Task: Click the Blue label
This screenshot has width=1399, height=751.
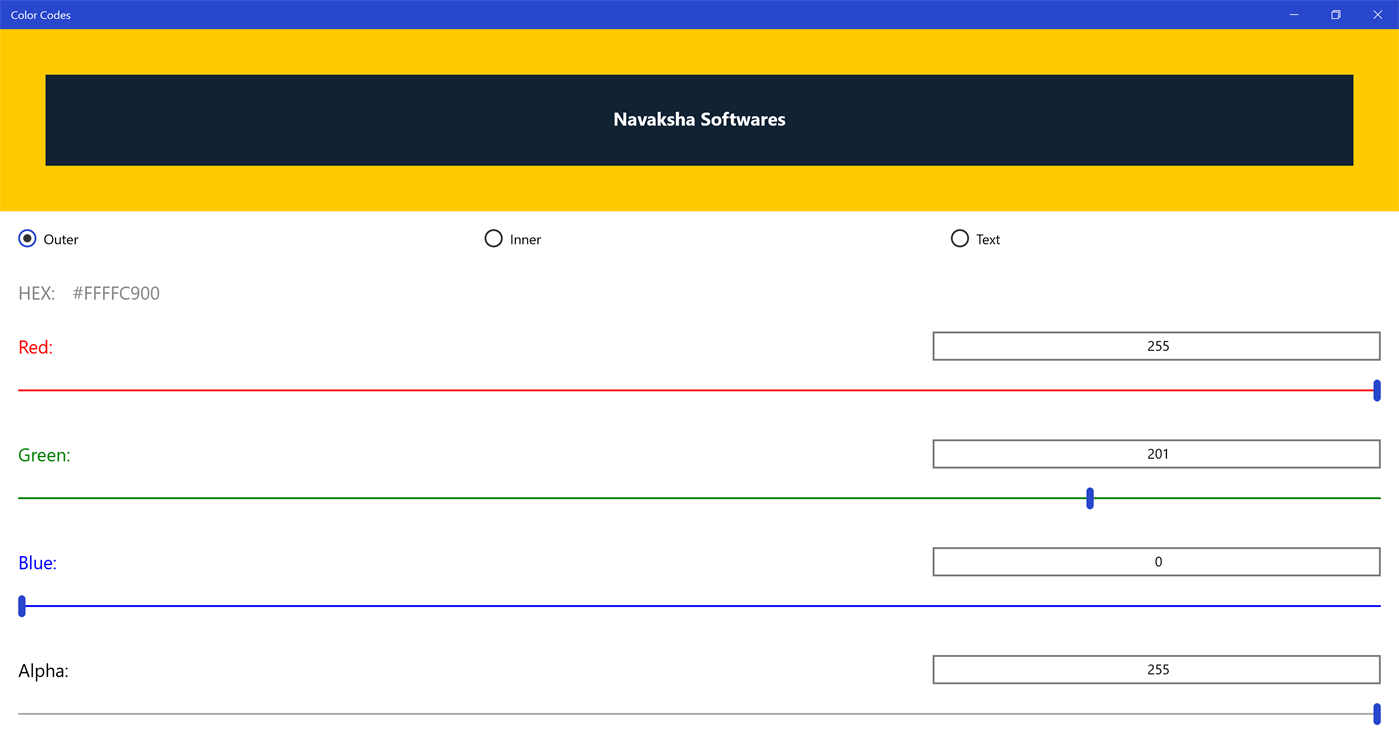Action: (37, 563)
